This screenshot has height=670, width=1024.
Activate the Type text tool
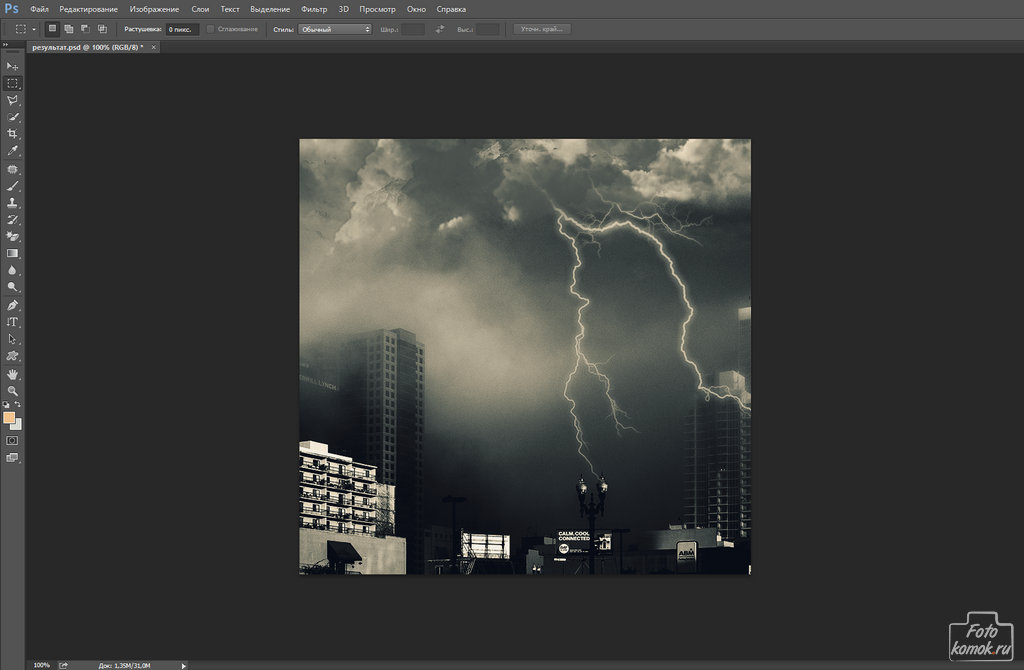pos(13,321)
